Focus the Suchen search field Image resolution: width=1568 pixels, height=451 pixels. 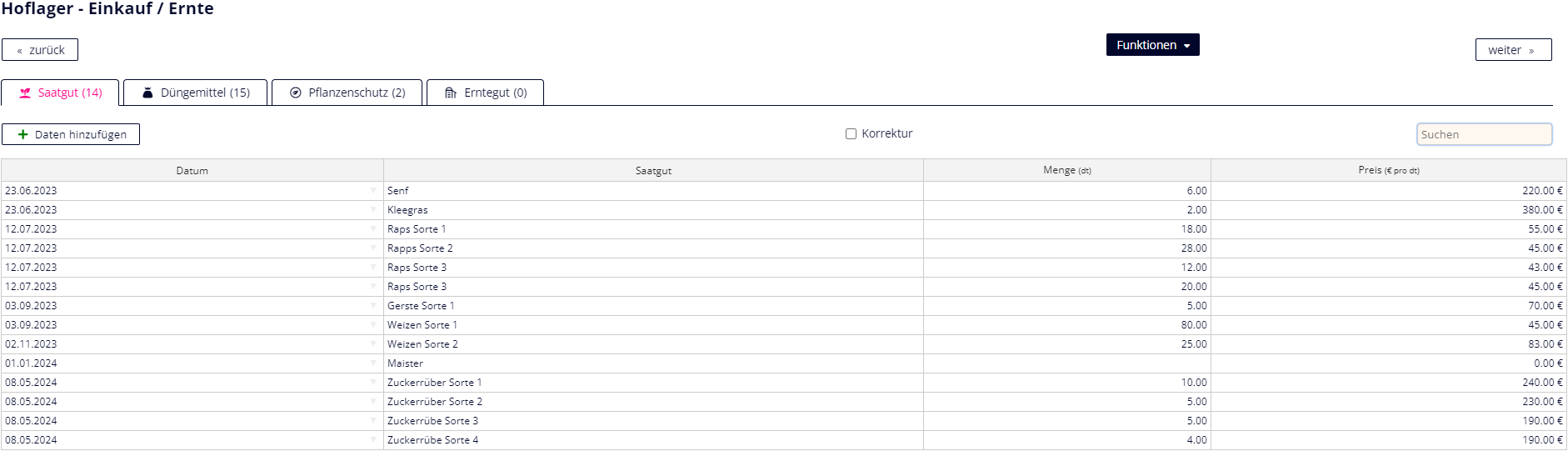[x=1484, y=134]
